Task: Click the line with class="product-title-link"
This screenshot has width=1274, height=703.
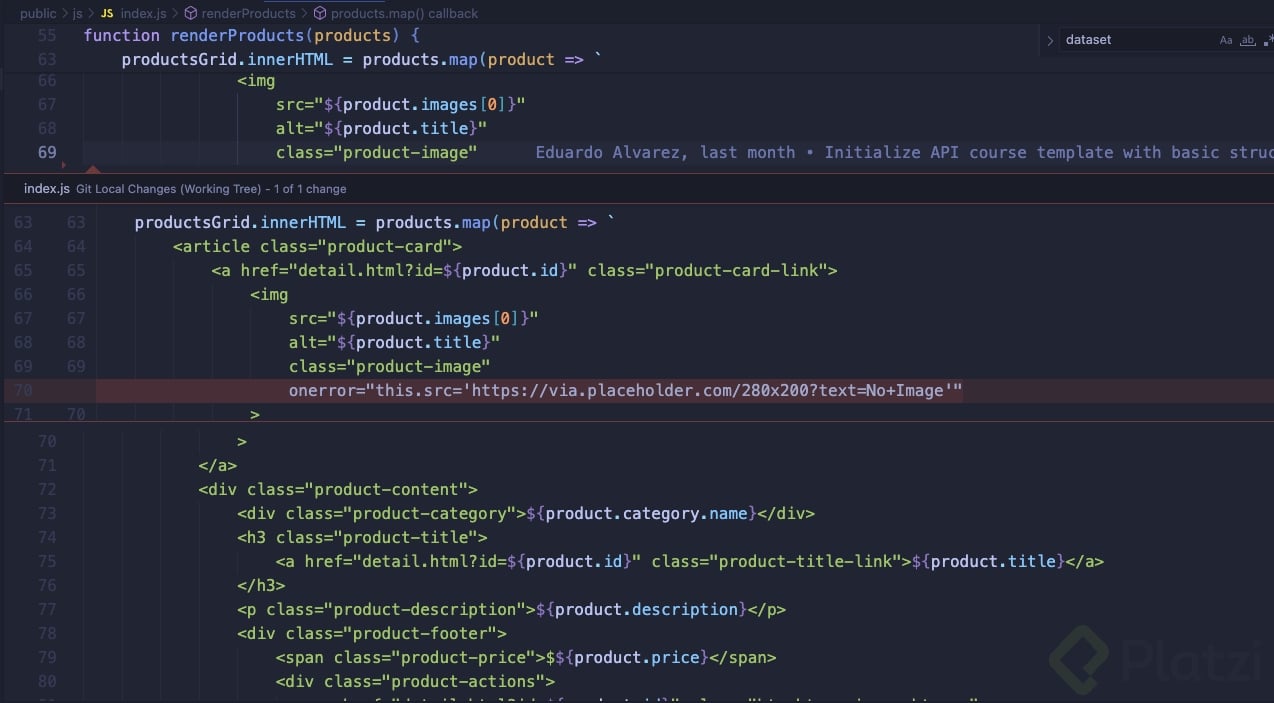Action: click(690, 561)
